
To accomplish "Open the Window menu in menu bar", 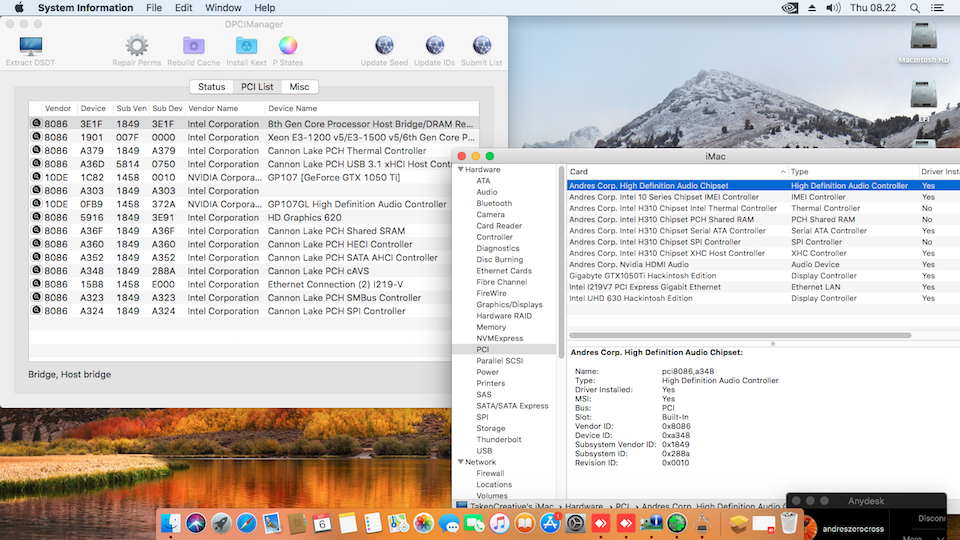I will click(222, 8).
